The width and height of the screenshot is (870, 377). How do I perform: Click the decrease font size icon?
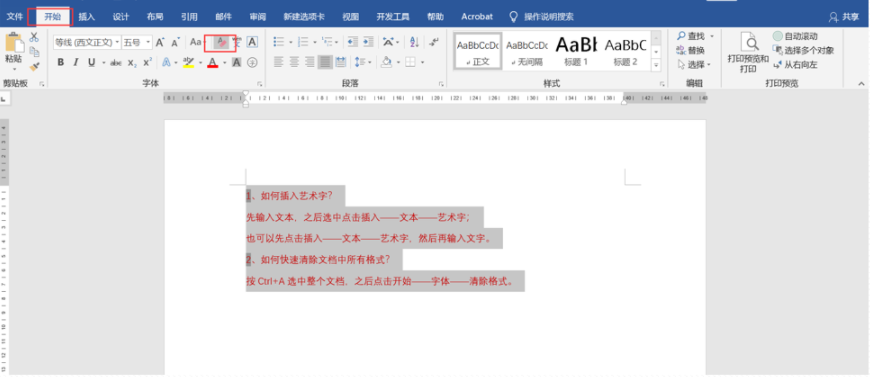tap(175, 42)
